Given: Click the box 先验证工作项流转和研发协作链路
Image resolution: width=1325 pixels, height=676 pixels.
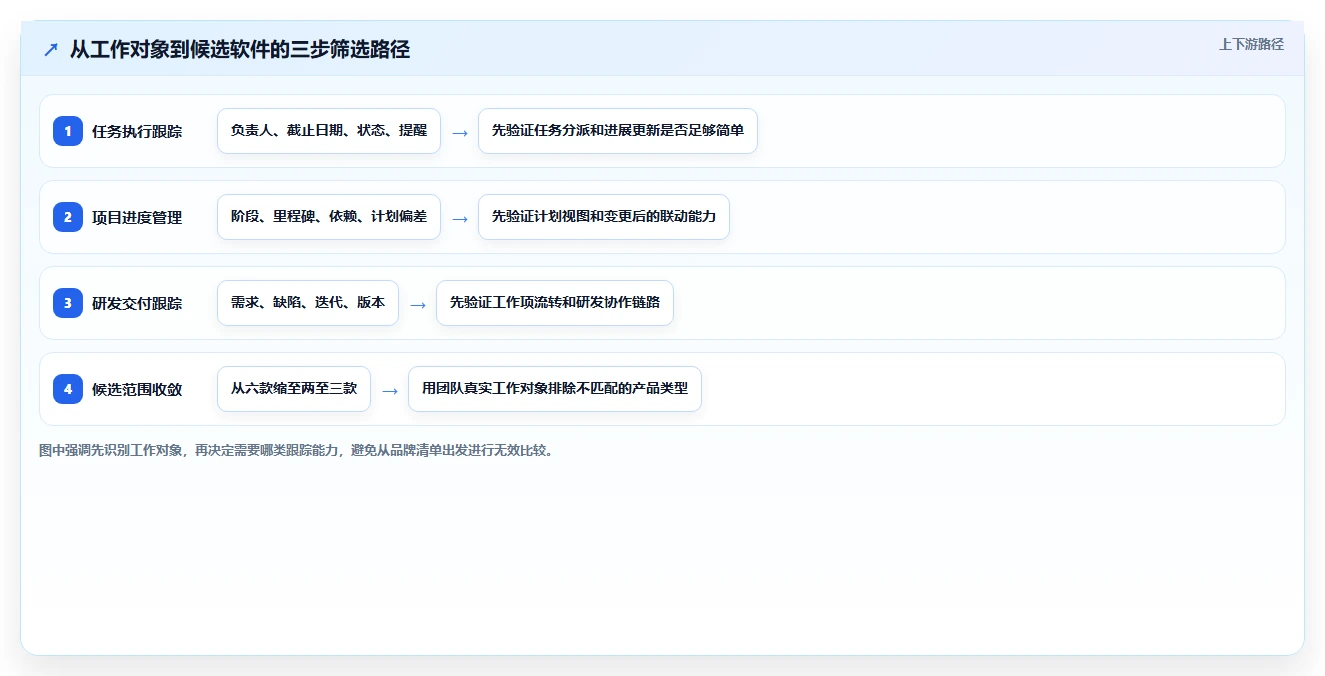Looking at the screenshot, I should point(555,303).
